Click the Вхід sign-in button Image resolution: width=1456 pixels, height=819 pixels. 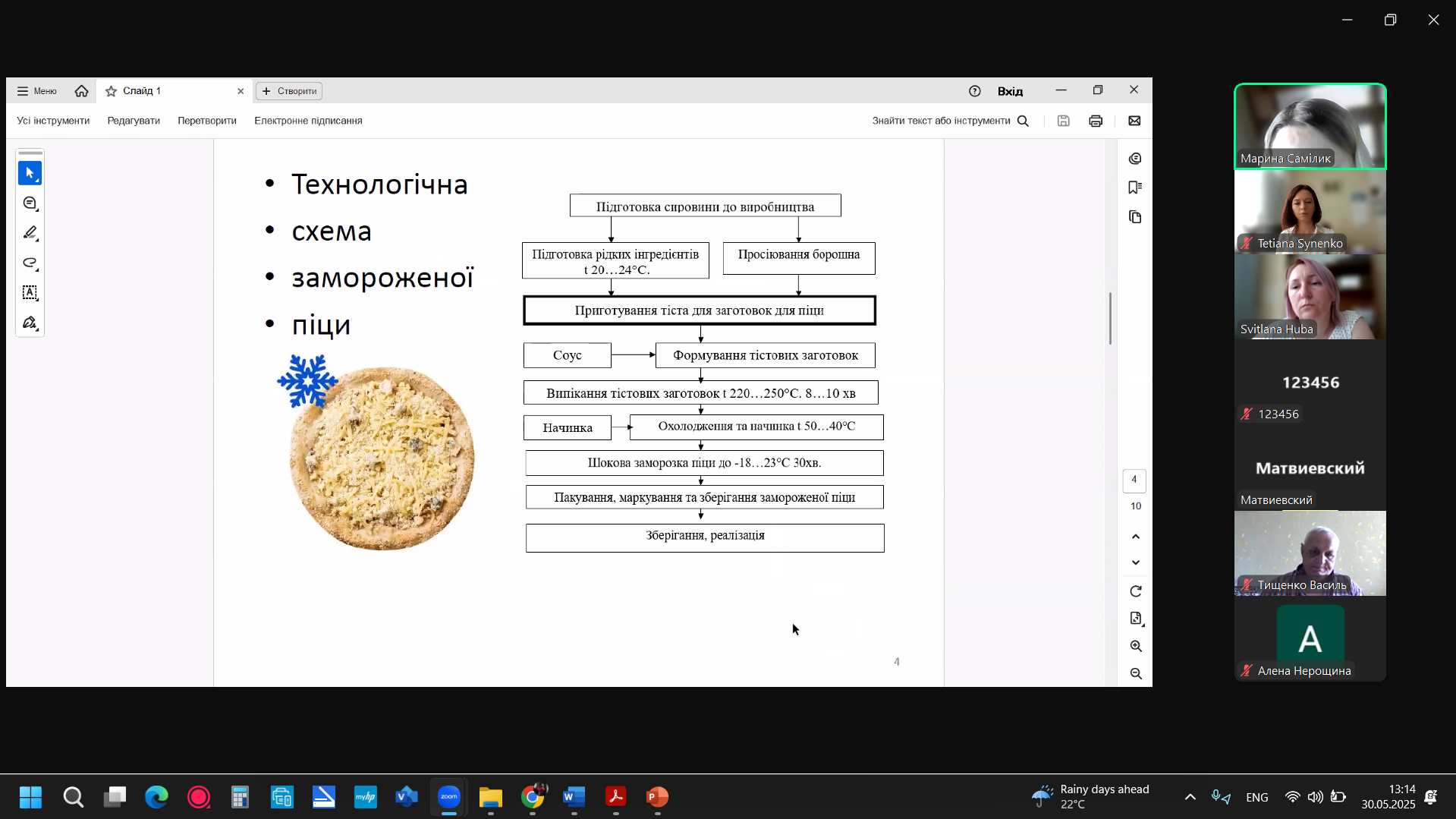point(1010,91)
